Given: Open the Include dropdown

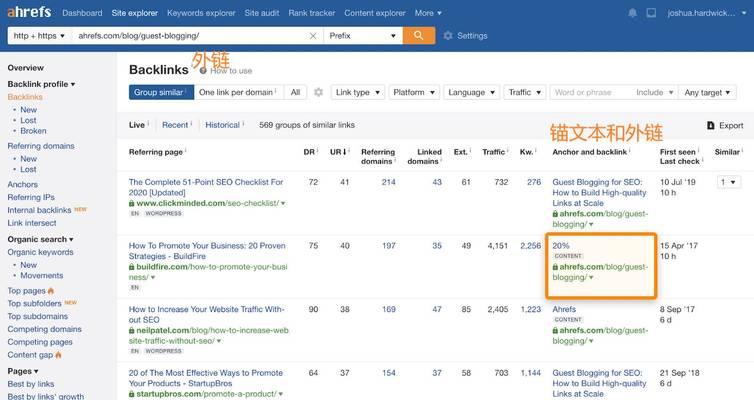Looking at the screenshot, I should click(654, 92).
